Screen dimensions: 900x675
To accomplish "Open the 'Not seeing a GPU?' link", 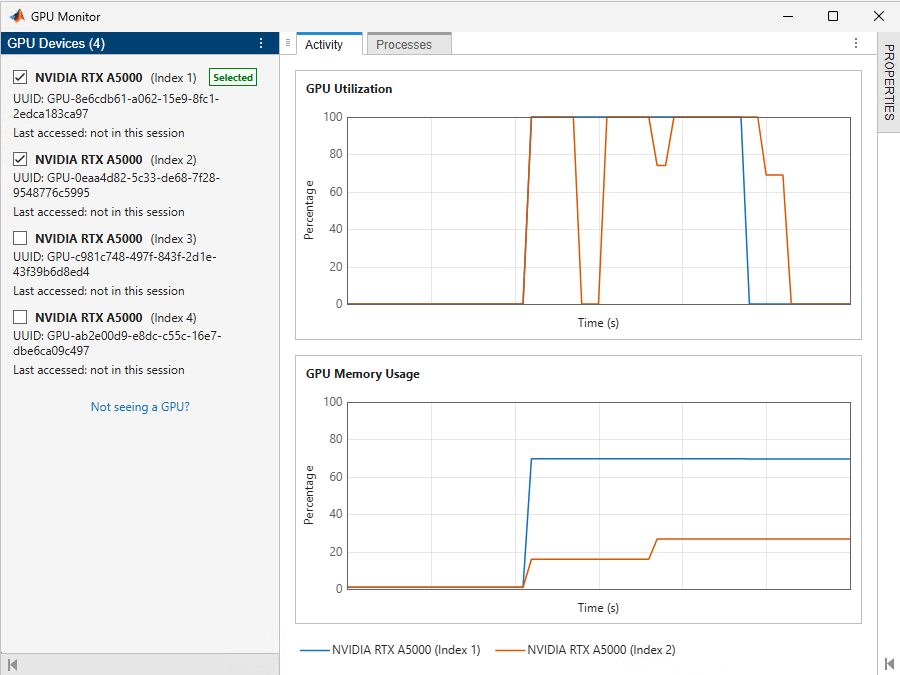I will 140,407.
